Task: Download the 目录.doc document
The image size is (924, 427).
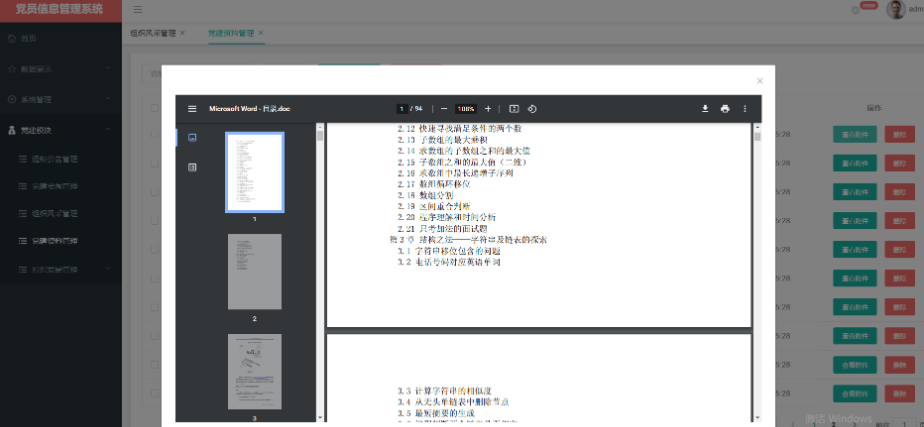Action: 705,109
